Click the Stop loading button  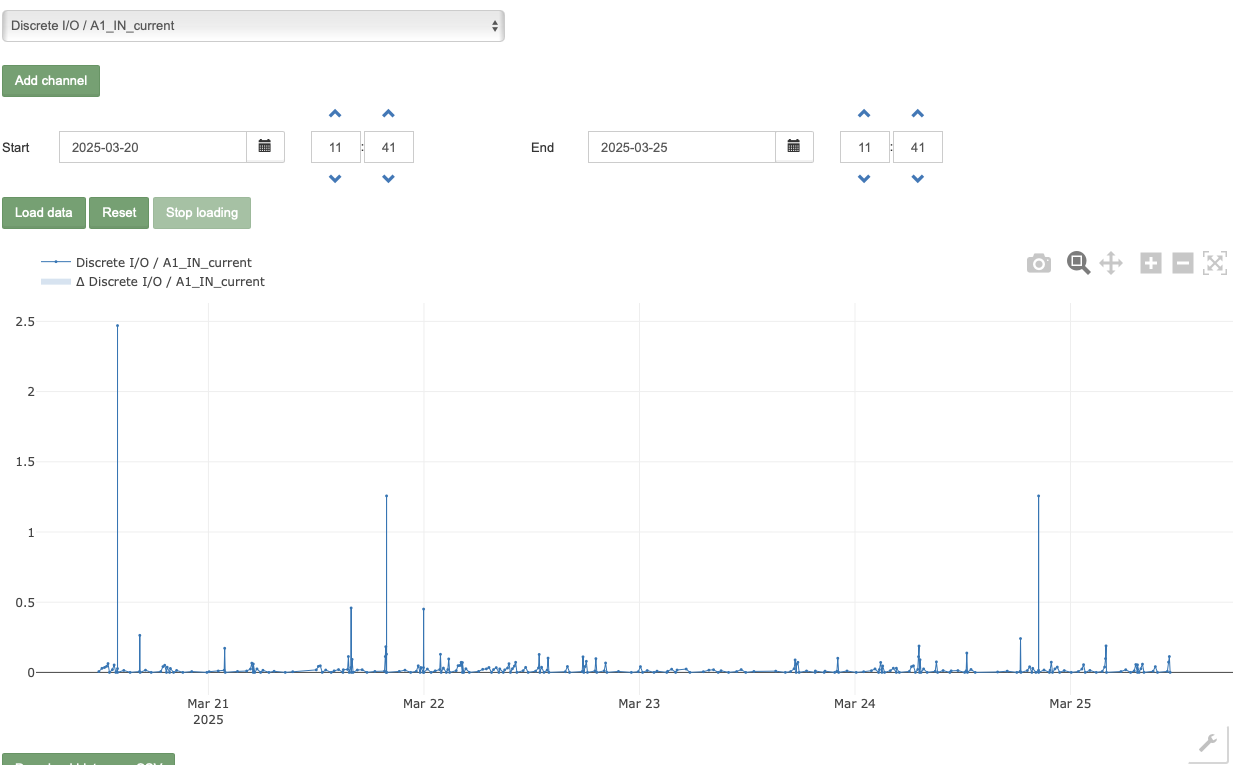click(202, 213)
